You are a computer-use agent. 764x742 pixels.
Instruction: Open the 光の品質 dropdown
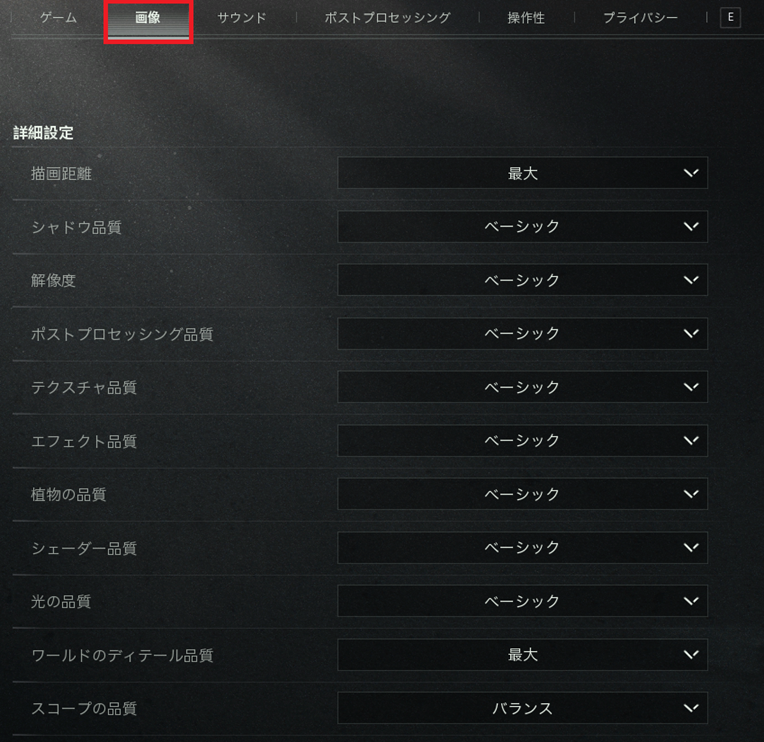pos(522,601)
